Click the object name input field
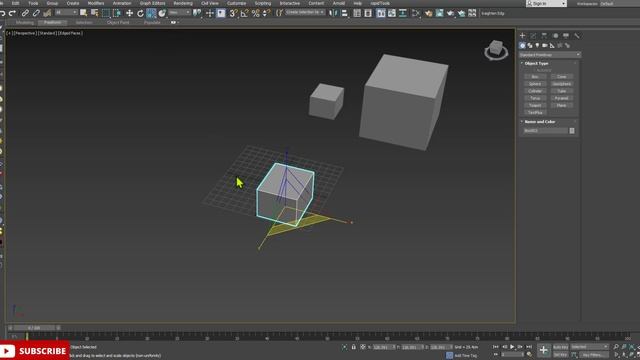The image size is (640, 360). (x=545, y=131)
